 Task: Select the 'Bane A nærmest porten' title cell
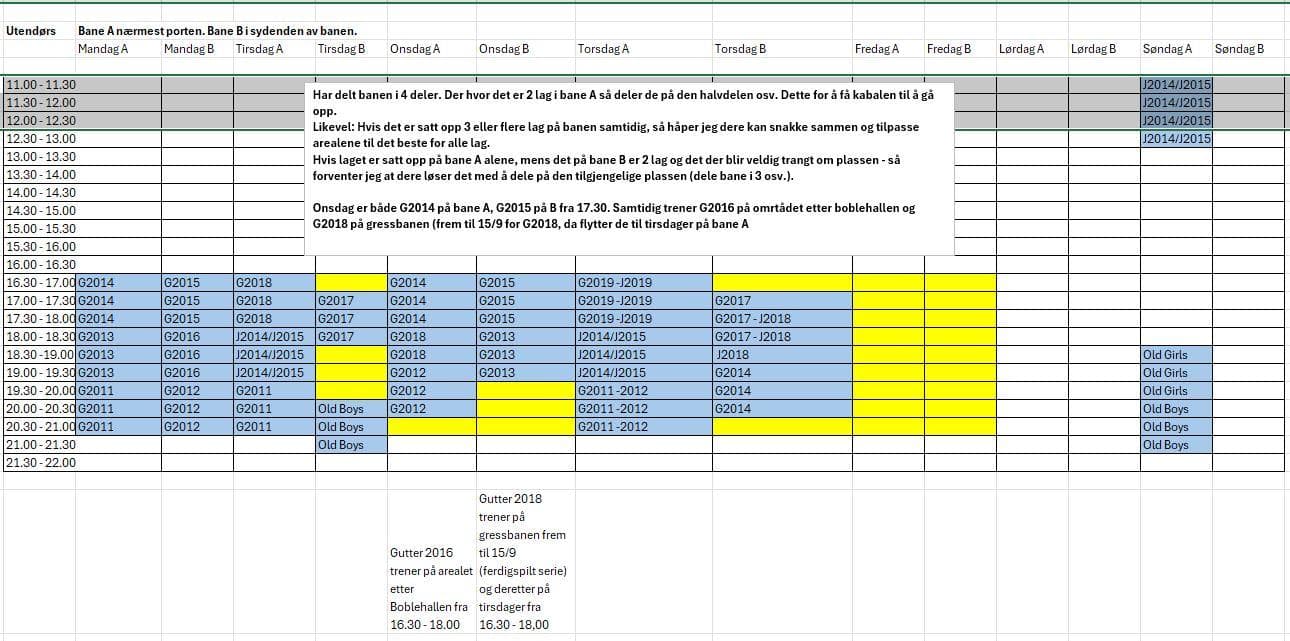click(x=218, y=31)
